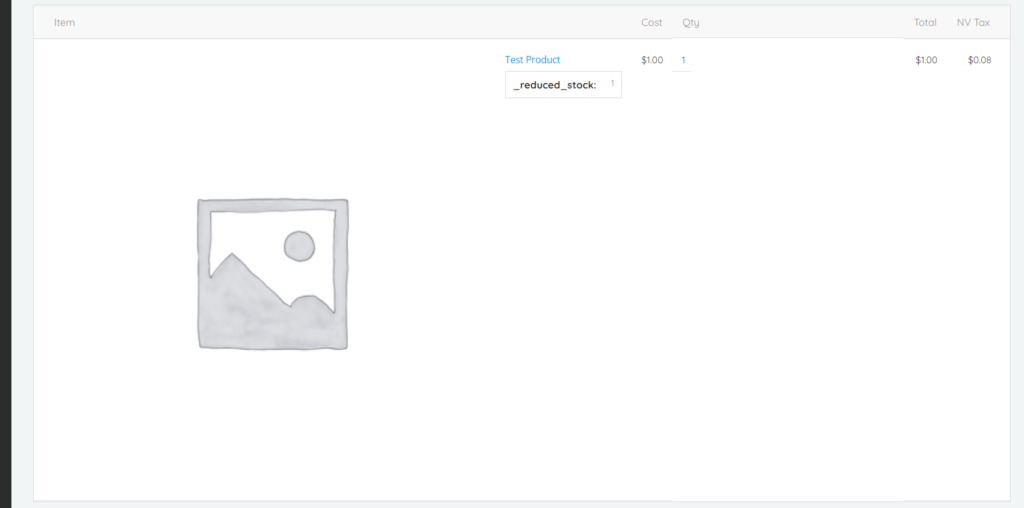Click blank row area between quantity and total
Viewport: 1024px width, 508px height.
point(800,60)
